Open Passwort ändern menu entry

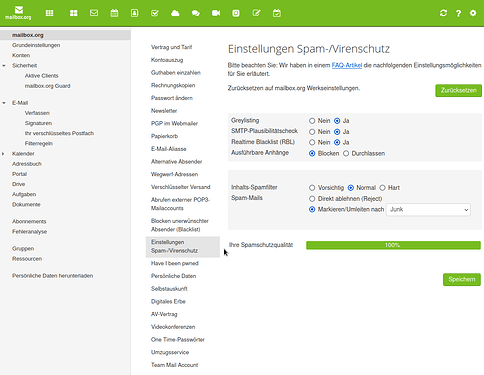(172, 98)
